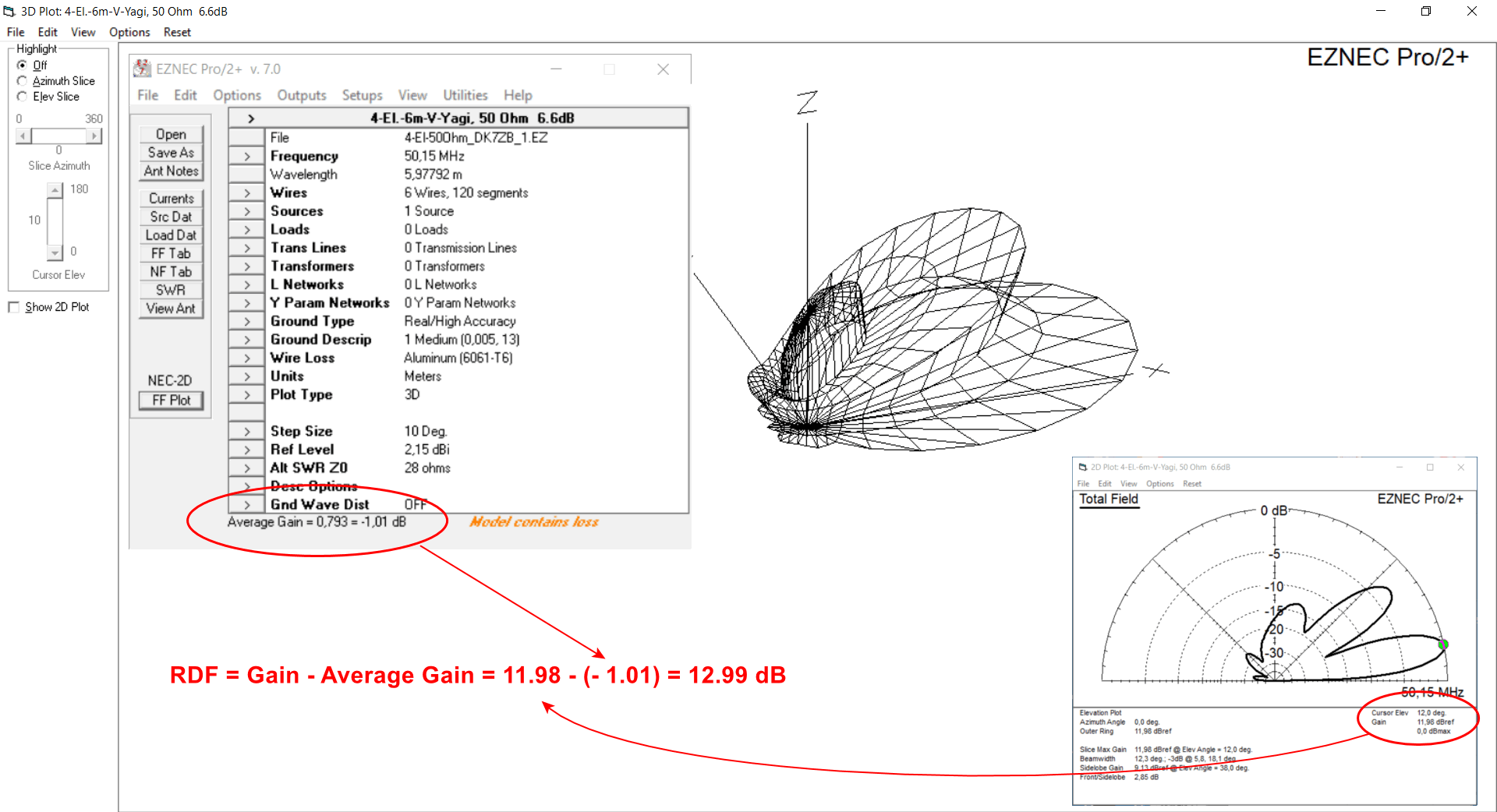Choose the Elev Slice radio option
This screenshot has height=812, width=1497.
pyautogui.click(x=22, y=97)
